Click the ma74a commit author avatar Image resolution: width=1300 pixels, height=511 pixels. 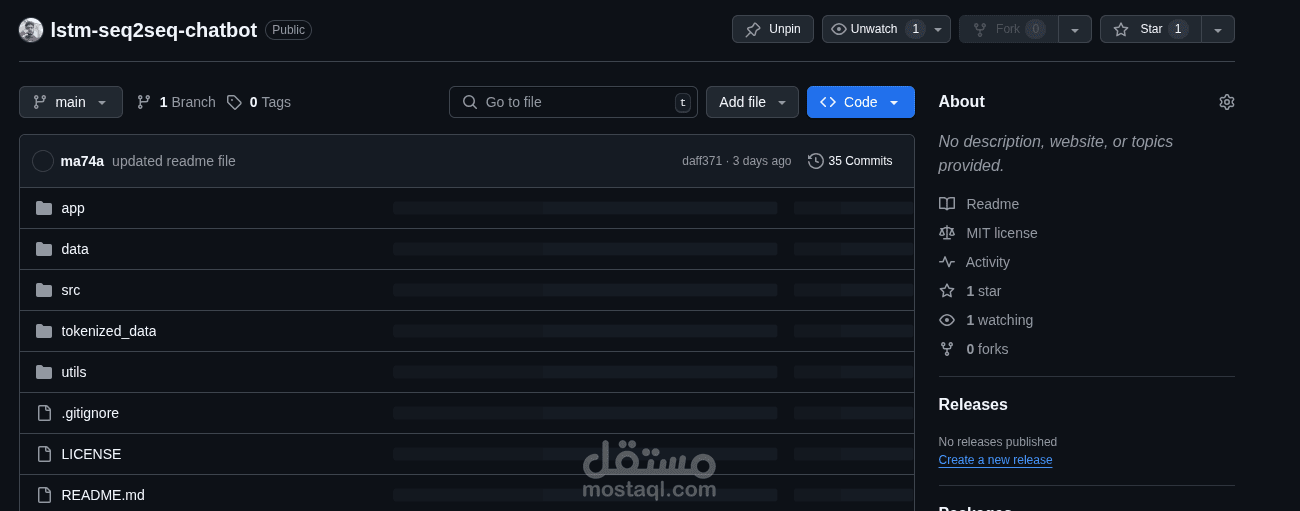point(43,161)
